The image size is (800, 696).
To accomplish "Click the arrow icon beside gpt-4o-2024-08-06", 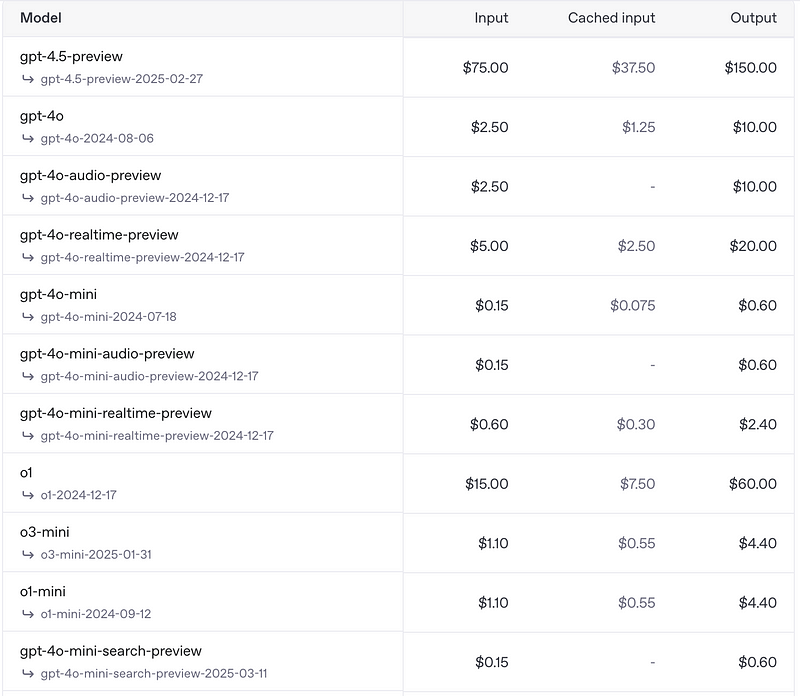I will (28, 138).
